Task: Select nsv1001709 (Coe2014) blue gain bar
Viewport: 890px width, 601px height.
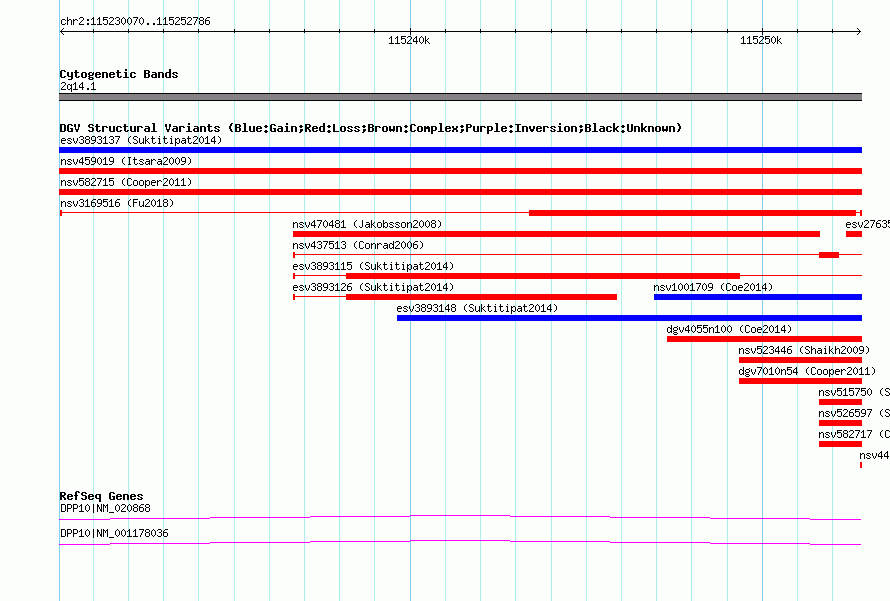Action: coord(758,297)
